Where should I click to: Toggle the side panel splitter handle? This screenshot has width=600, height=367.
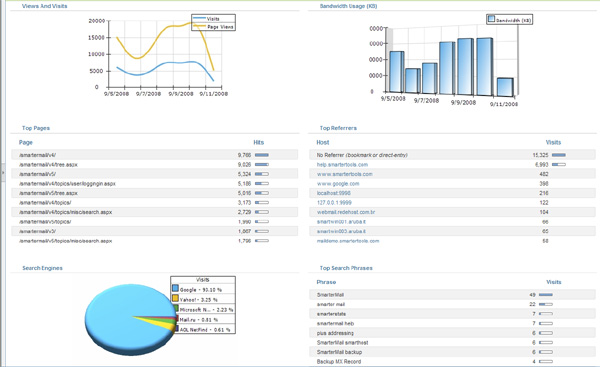(3, 172)
